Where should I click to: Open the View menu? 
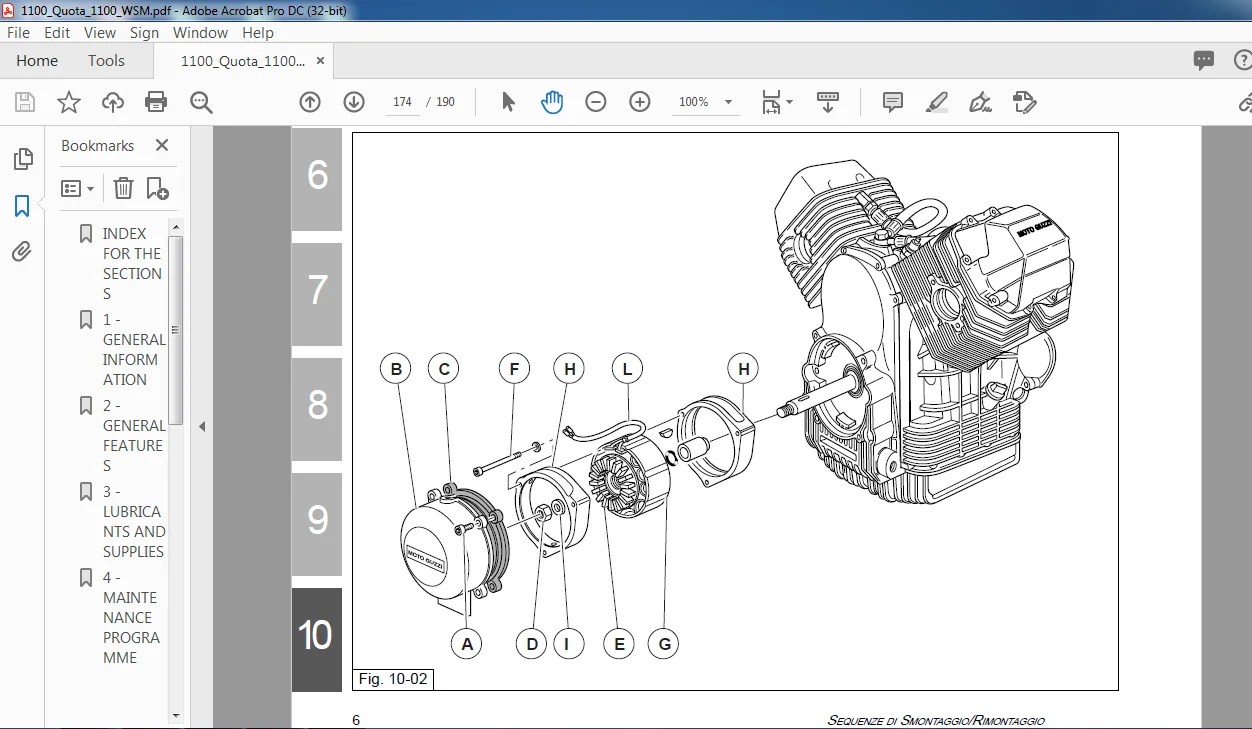[x=100, y=32]
